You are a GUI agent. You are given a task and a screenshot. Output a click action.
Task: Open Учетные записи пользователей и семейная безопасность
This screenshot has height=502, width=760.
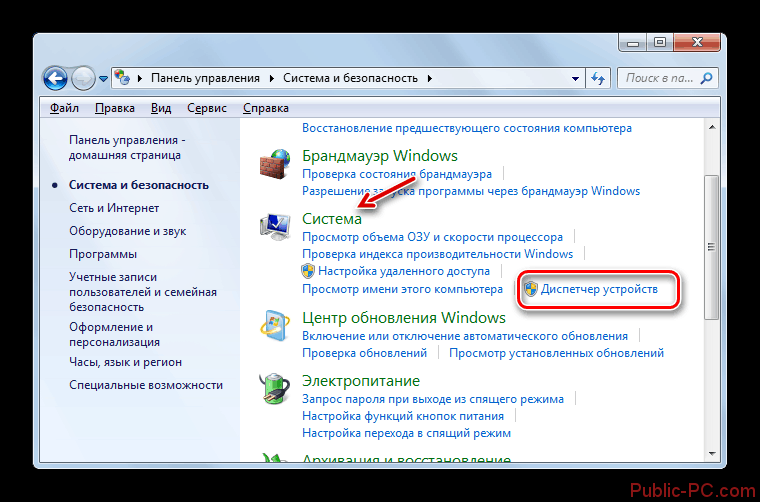pyautogui.click(x=142, y=292)
